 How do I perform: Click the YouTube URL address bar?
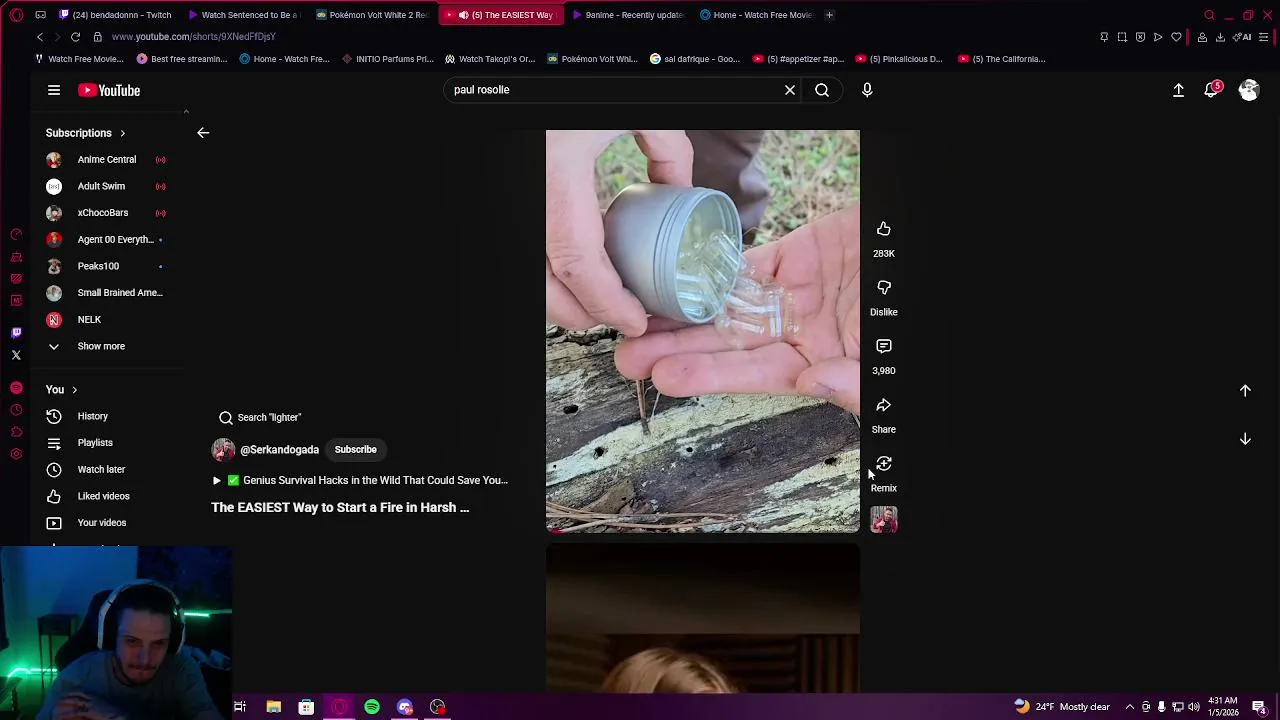pos(194,37)
